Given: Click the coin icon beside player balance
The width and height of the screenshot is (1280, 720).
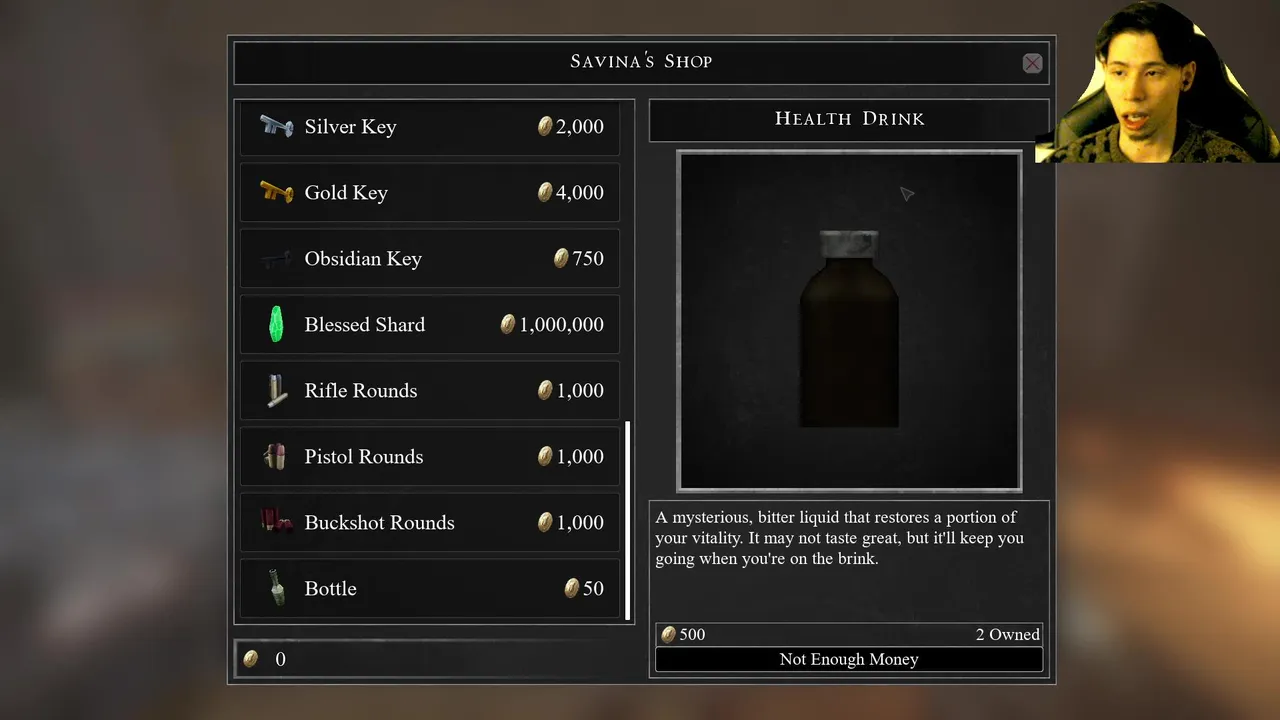Looking at the screenshot, I should pos(251,658).
